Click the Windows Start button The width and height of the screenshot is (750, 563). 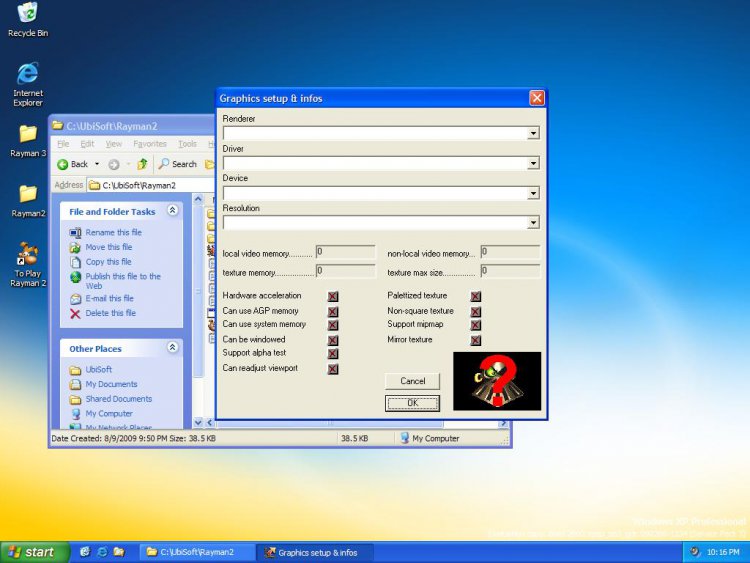tap(35, 552)
